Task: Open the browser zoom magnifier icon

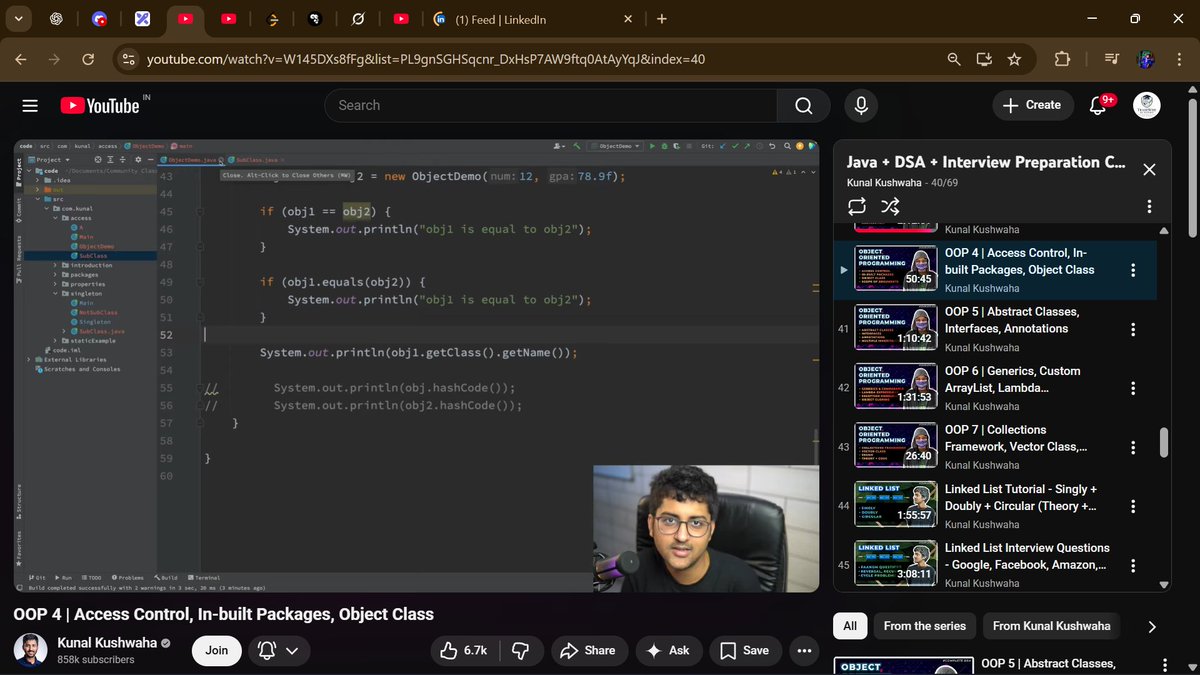Action: point(954,59)
